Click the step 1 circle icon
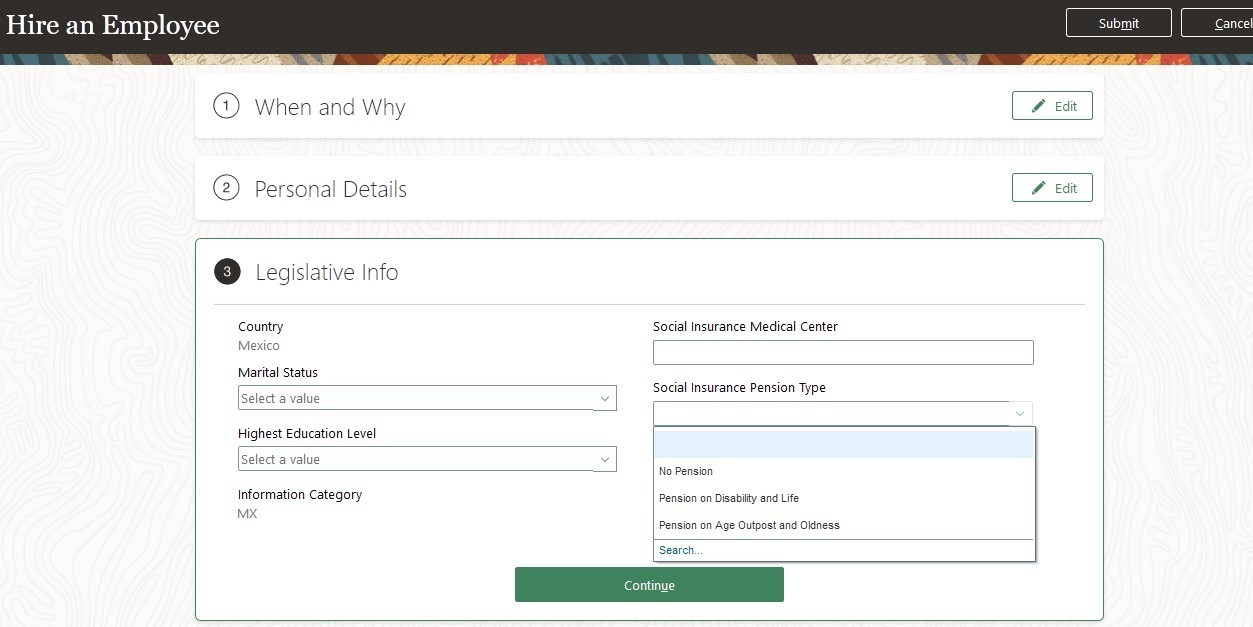 coord(226,106)
